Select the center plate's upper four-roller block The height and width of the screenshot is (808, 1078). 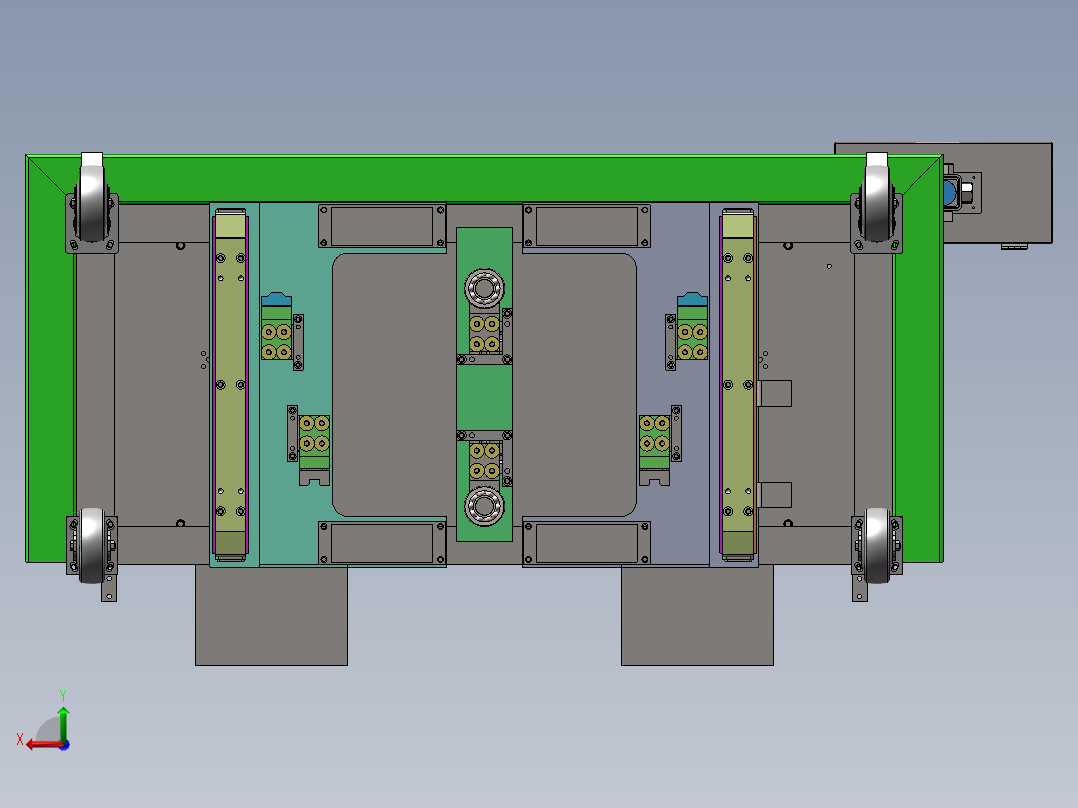click(x=485, y=334)
